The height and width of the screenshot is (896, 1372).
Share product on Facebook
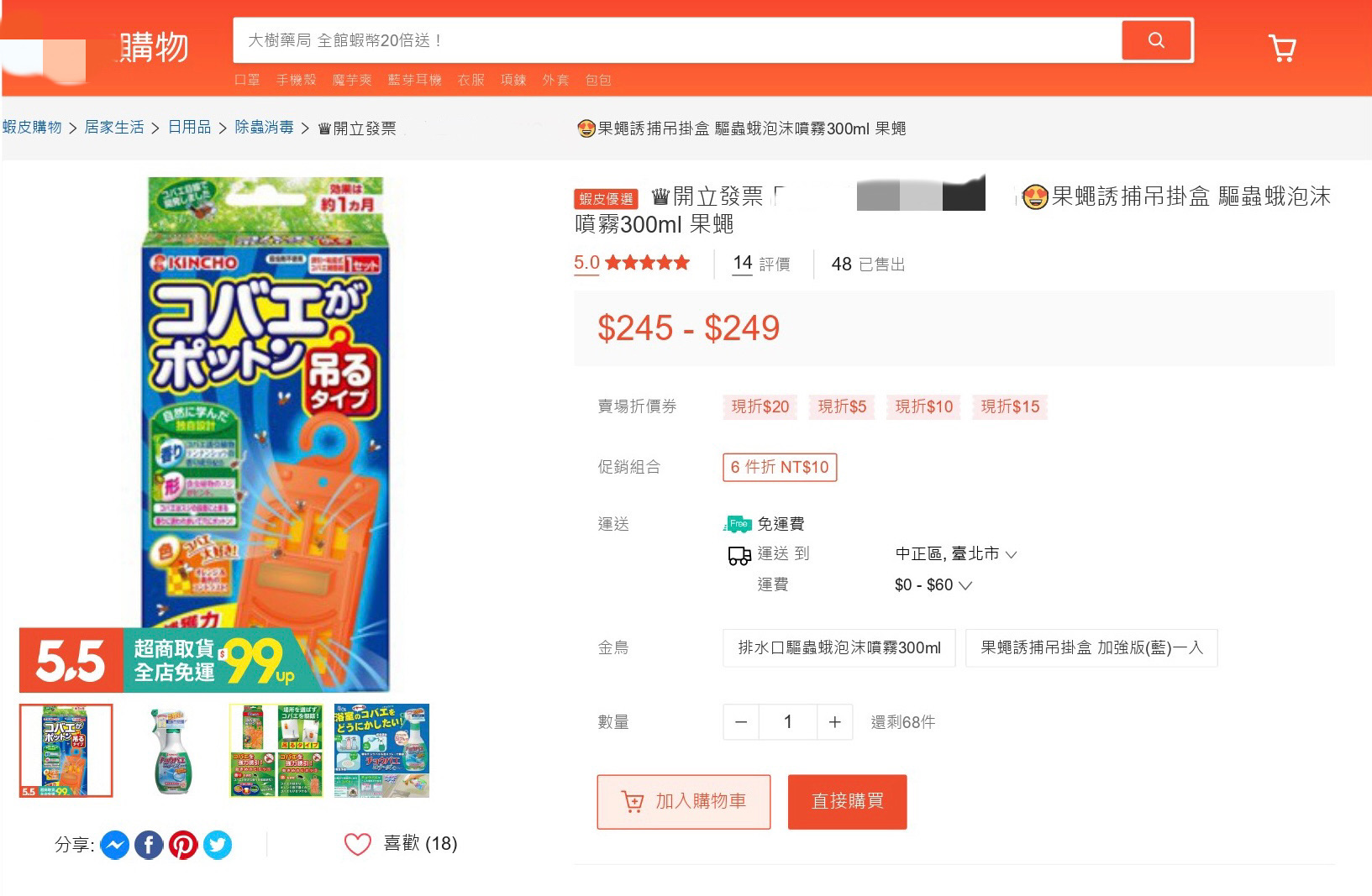[149, 845]
